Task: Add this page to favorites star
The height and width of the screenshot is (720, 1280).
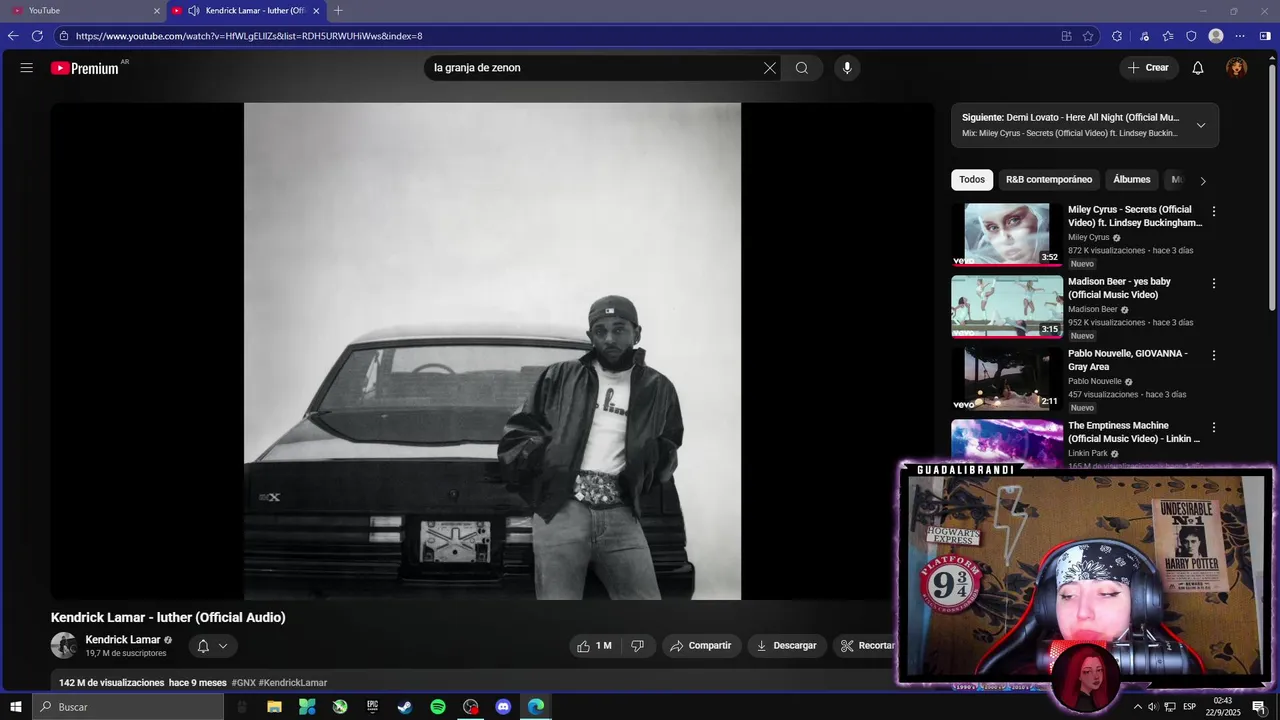Action: (x=1088, y=36)
